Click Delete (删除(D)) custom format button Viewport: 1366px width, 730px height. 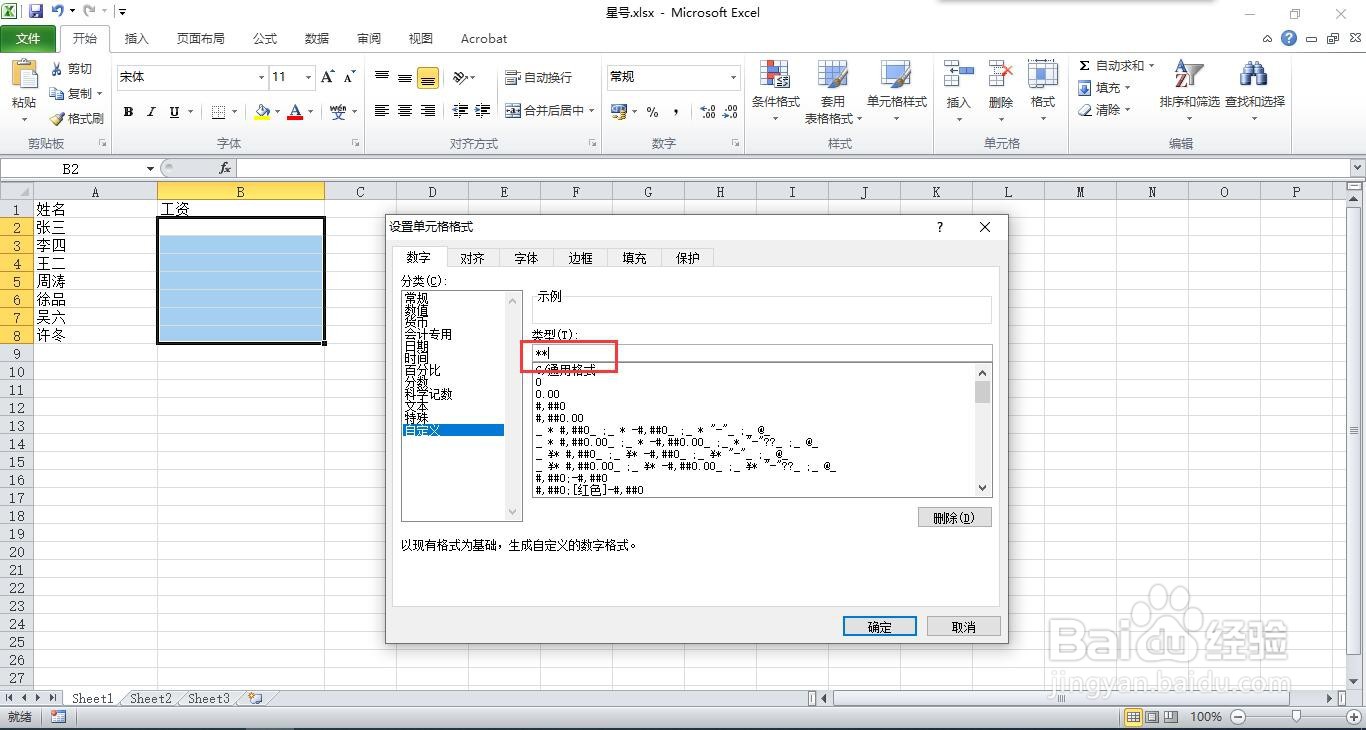point(954,518)
